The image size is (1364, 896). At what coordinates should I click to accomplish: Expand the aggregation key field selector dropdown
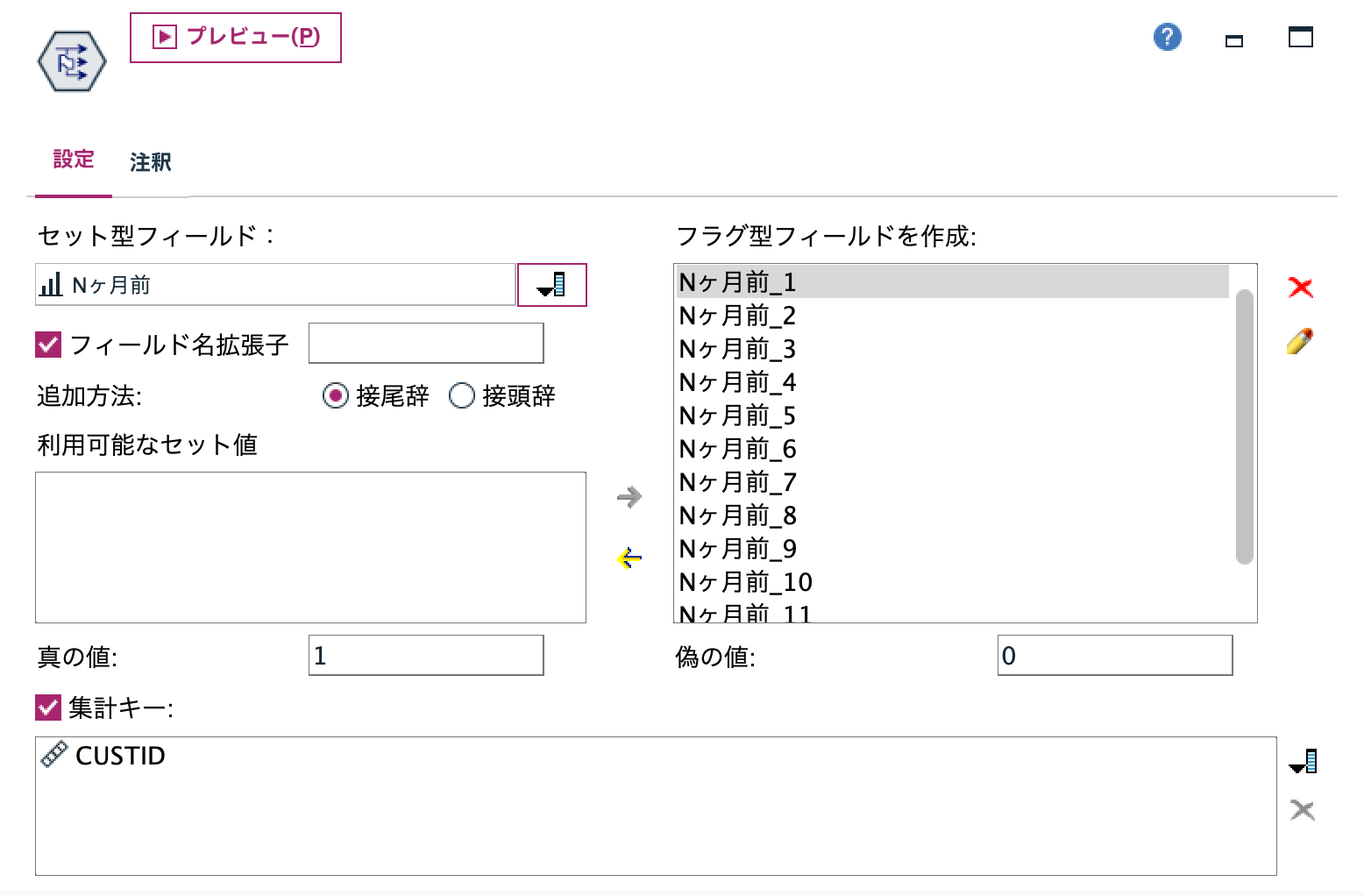[1304, 761]
